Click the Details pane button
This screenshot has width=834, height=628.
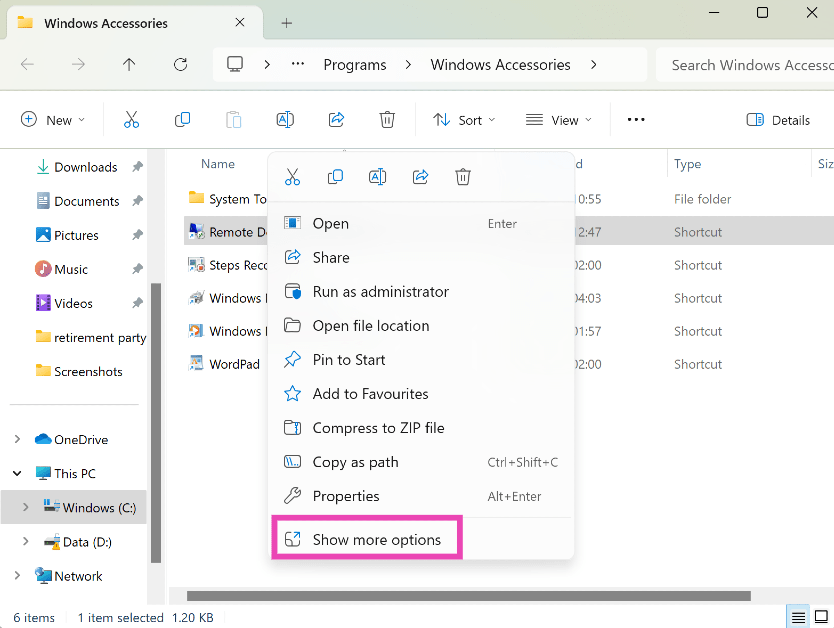[x=778, y=119]
